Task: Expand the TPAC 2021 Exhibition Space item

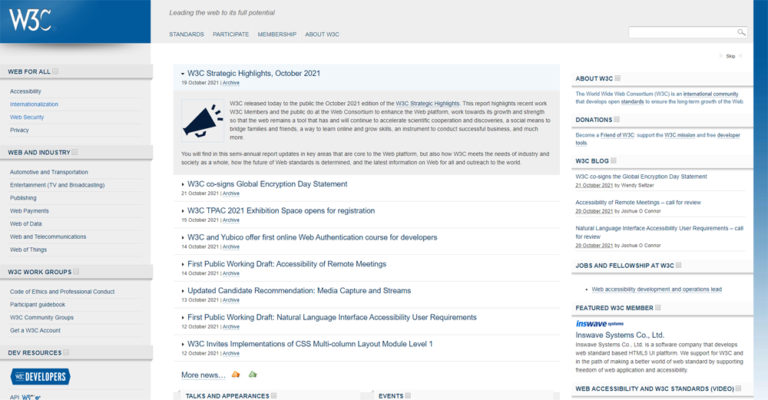Action: 182,211
